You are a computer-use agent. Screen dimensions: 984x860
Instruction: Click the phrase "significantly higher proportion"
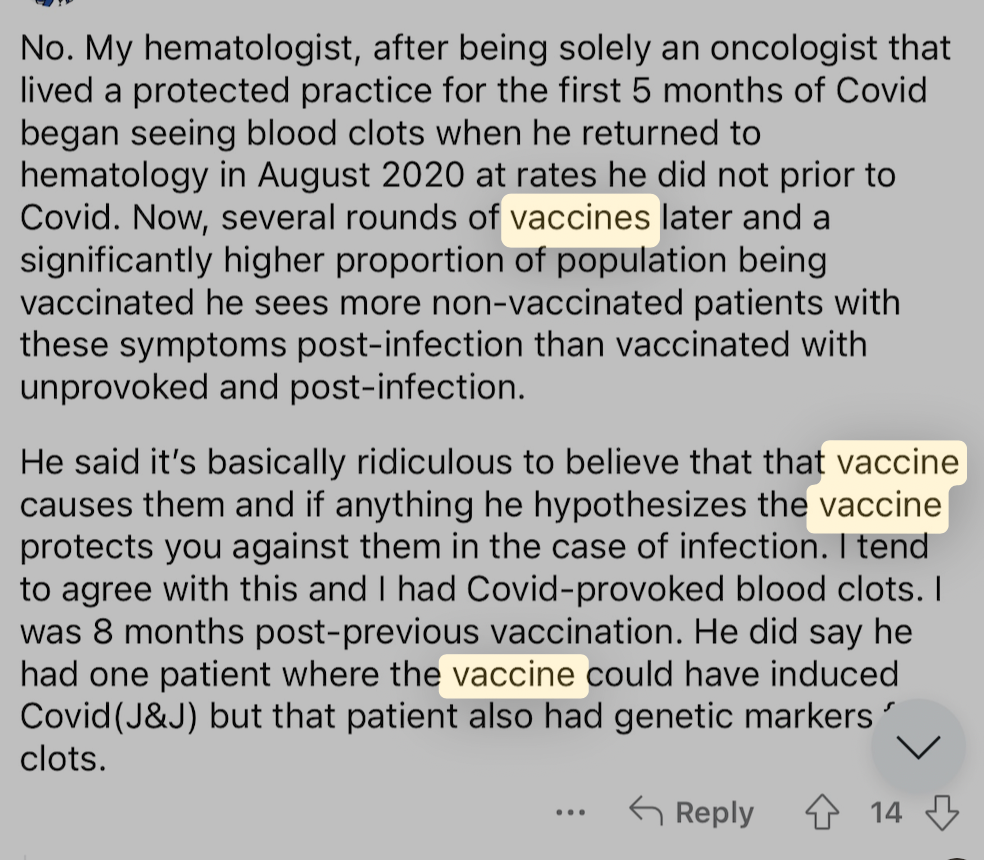262,261
